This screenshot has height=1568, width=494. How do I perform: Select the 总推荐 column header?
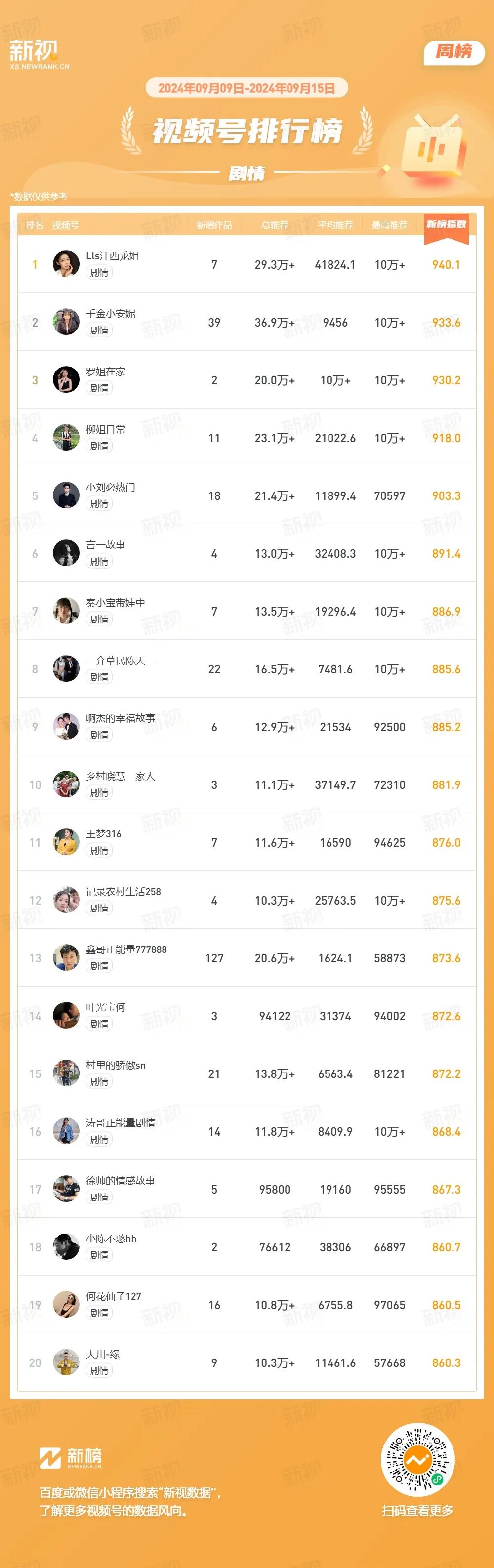274,225
